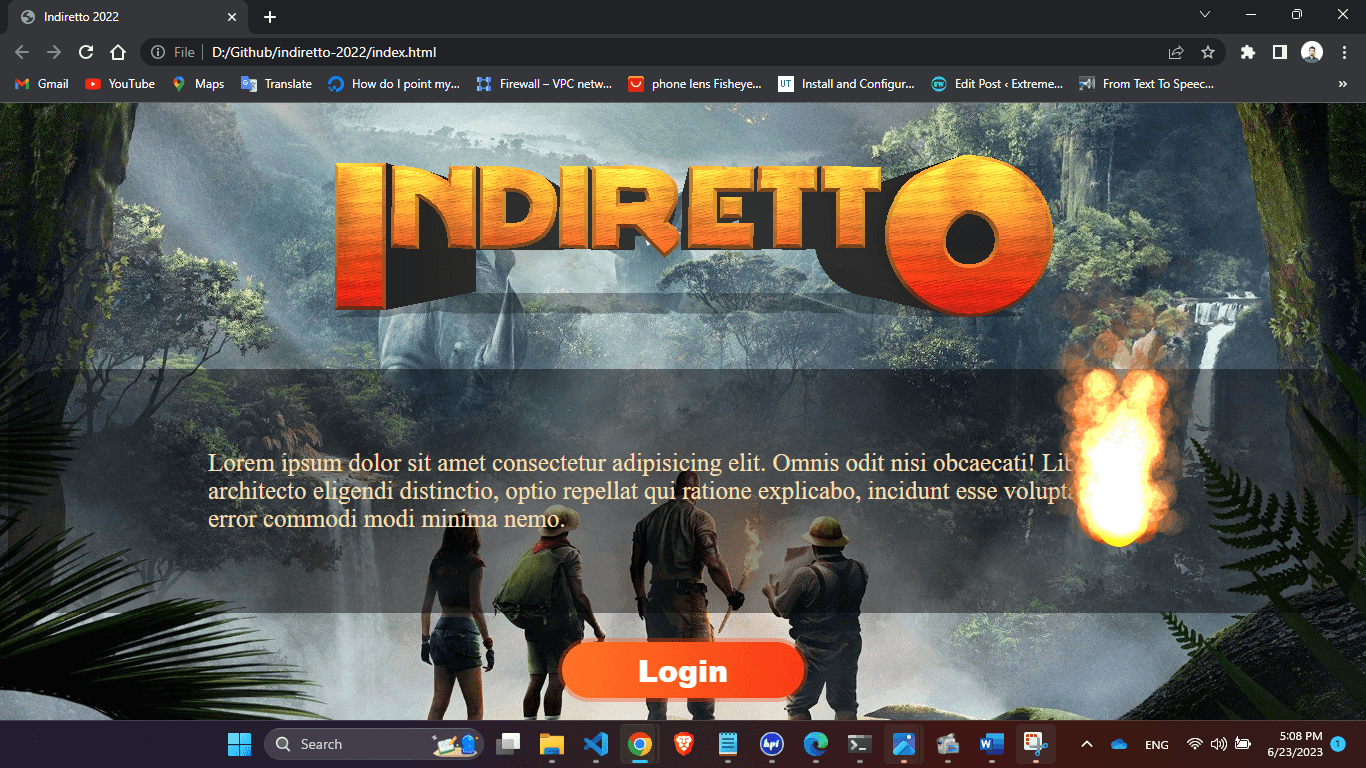Open a new browser tab

point(270,17)
